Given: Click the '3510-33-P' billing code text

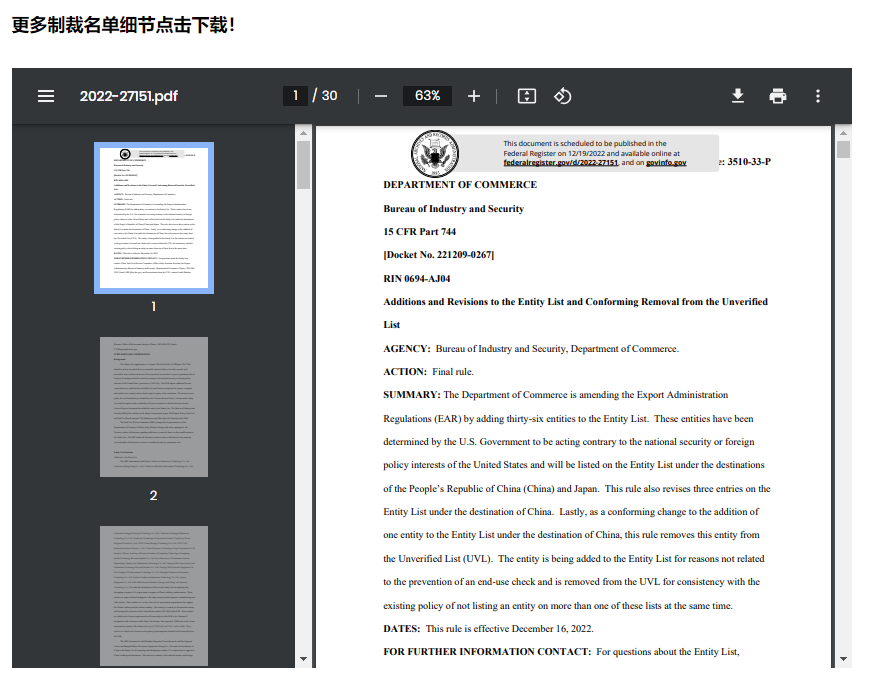Looking at the screenshot, I should [x=749, y=162].
